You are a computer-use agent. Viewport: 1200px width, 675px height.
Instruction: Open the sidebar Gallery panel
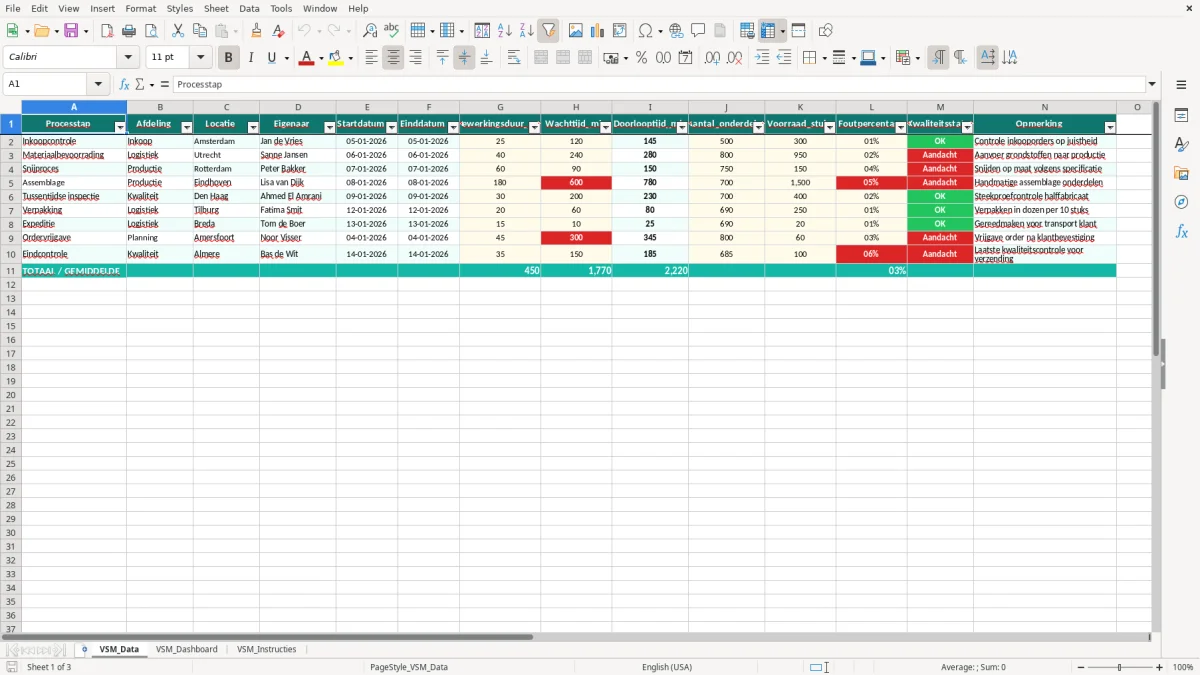tap(1181, 173)
